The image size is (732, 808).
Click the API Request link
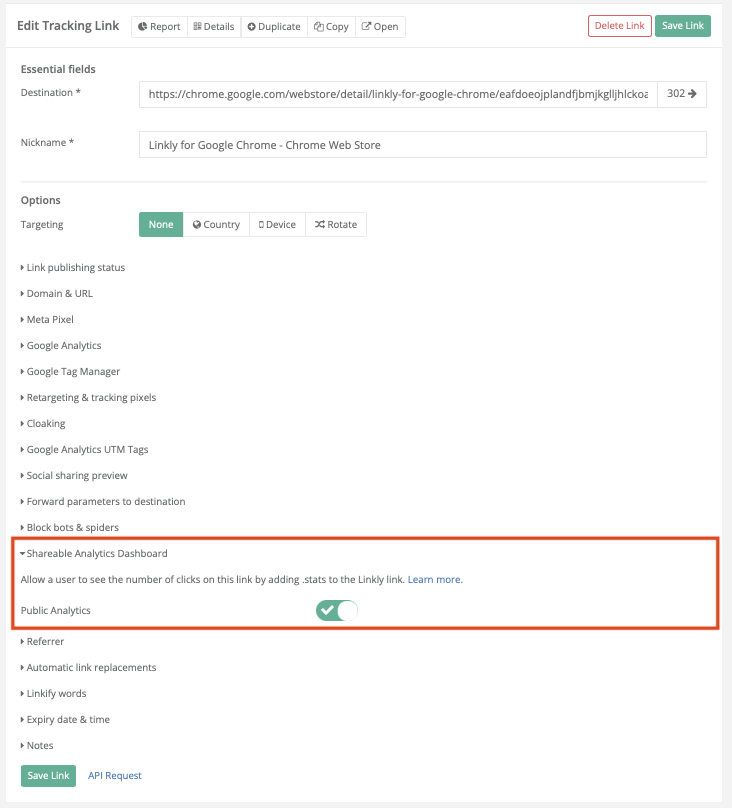click(114, 776)
